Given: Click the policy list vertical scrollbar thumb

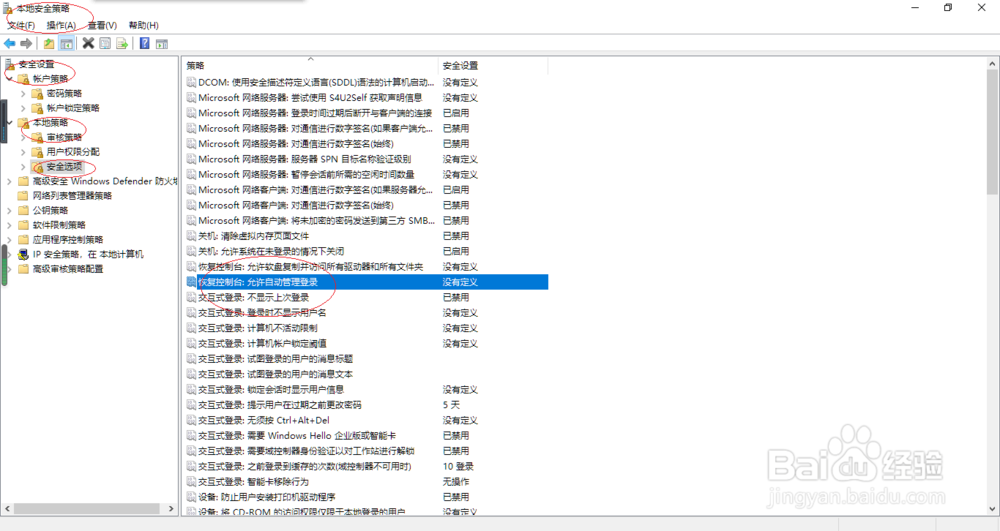Looking at the screenshot, I should tap(992, 133).
